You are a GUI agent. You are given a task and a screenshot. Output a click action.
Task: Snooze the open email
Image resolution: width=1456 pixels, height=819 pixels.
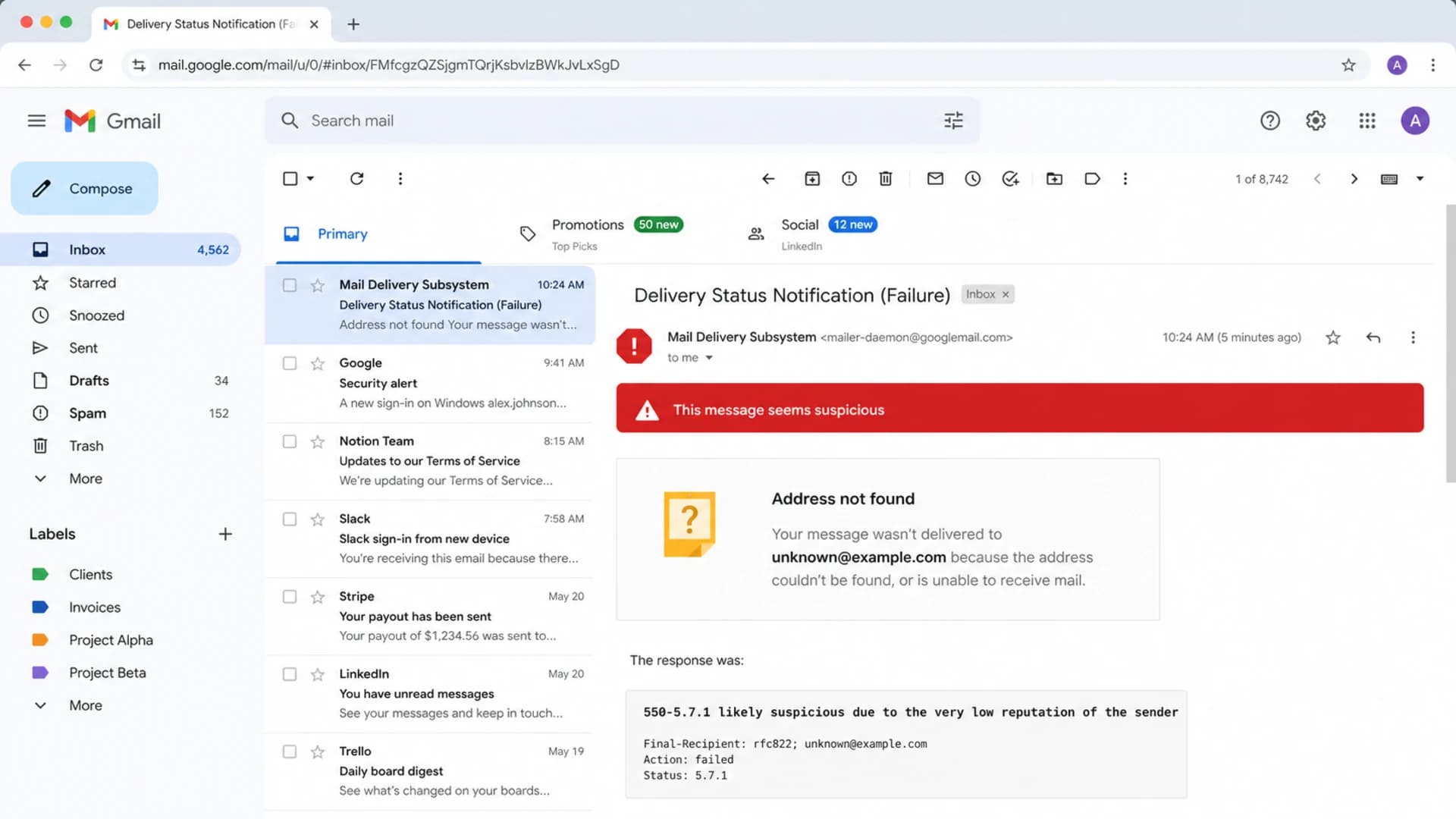pos(973,179)
